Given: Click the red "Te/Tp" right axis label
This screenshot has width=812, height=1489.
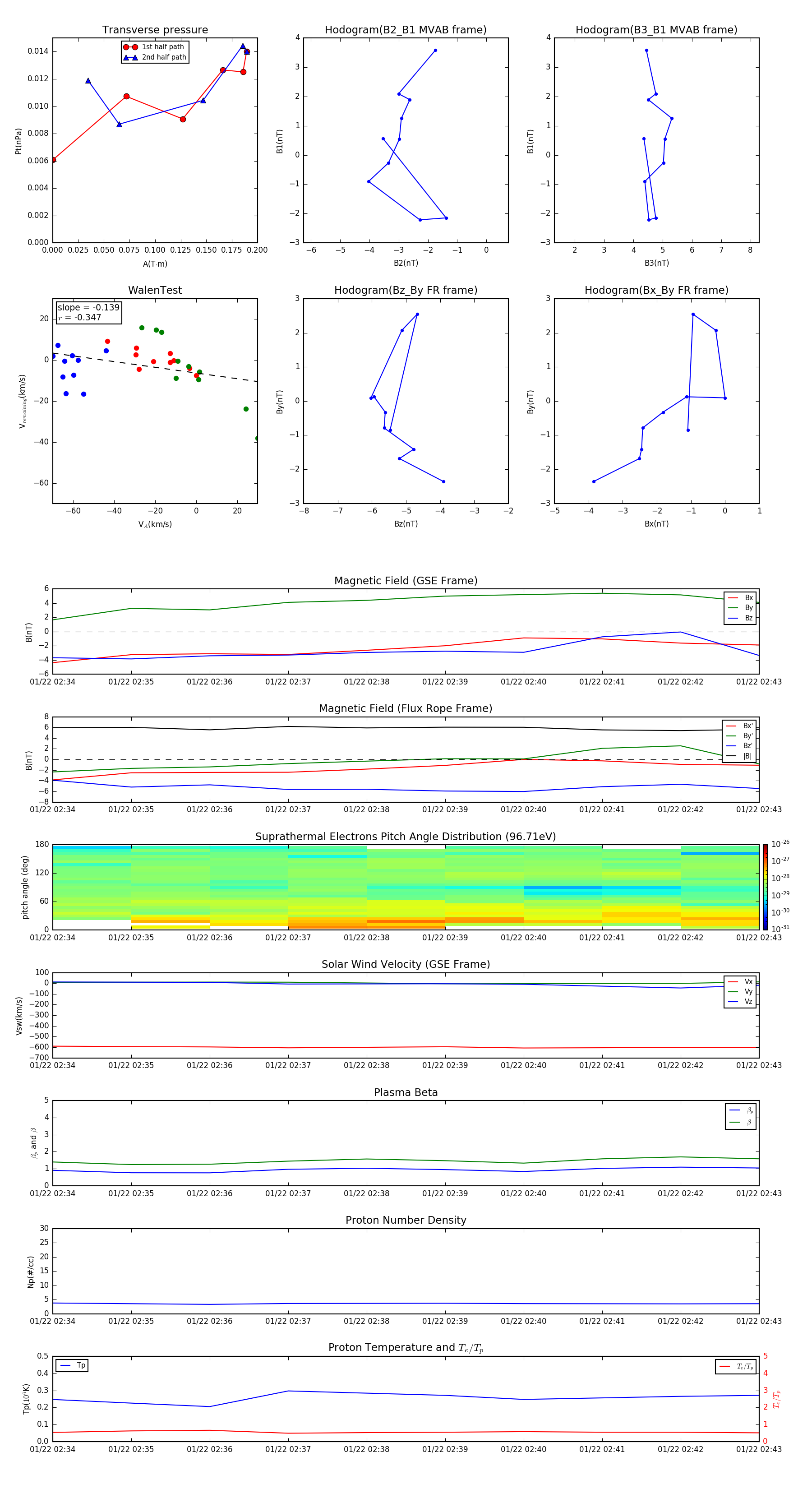Looking at the screenshot, I should click(x=776, y=1399).
